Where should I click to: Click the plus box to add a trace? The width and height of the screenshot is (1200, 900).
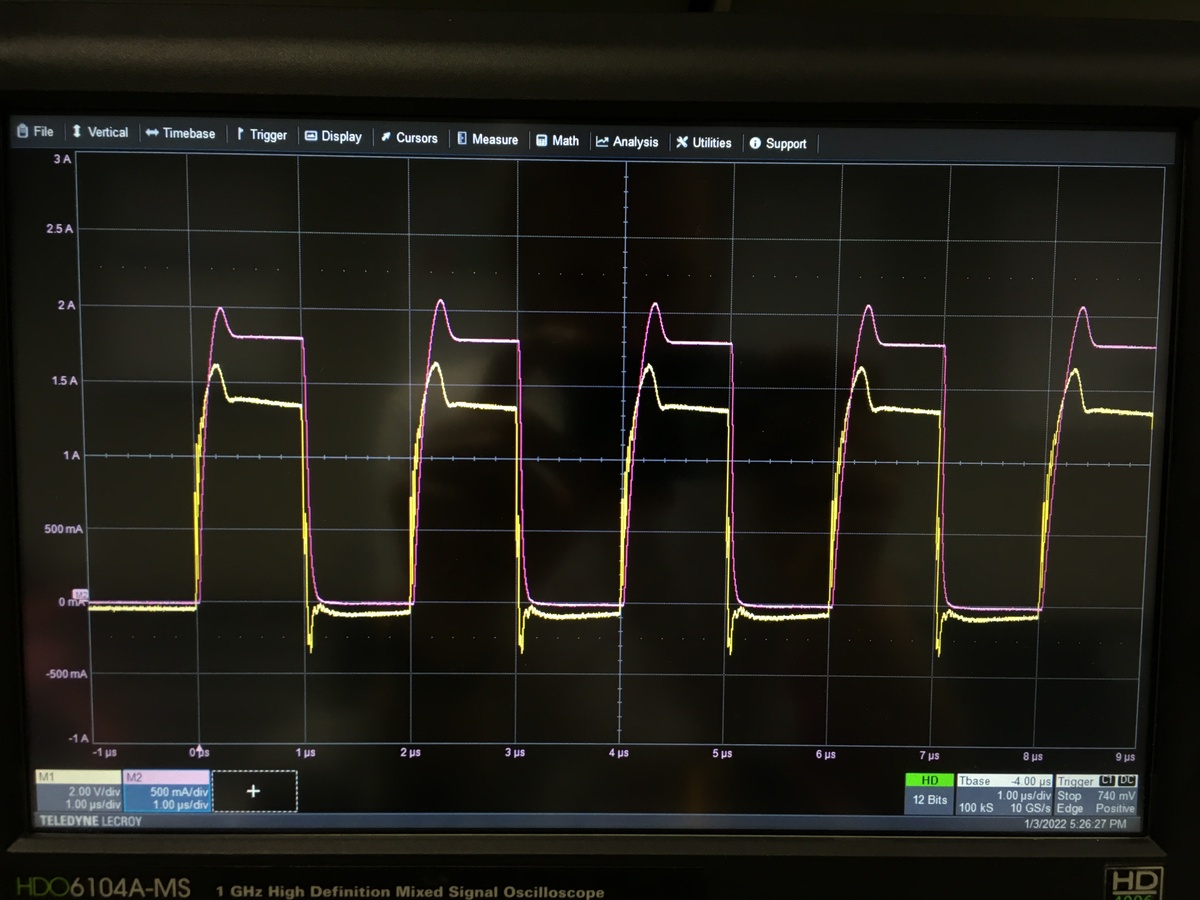pos(254,791)
